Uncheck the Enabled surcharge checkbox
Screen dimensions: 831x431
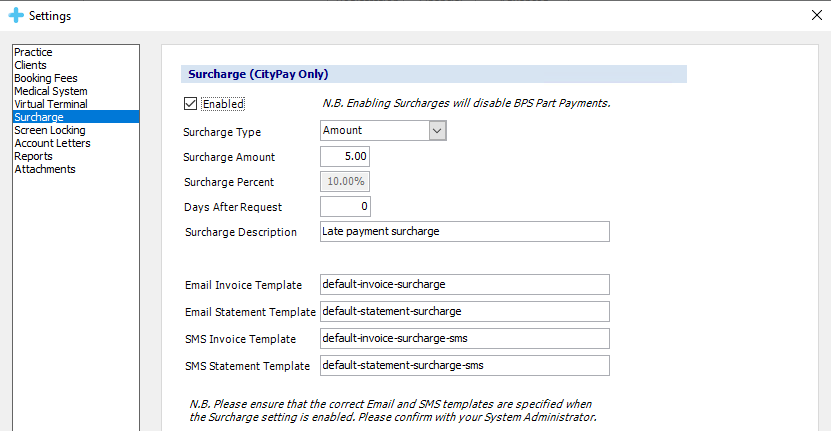(190, 103)
